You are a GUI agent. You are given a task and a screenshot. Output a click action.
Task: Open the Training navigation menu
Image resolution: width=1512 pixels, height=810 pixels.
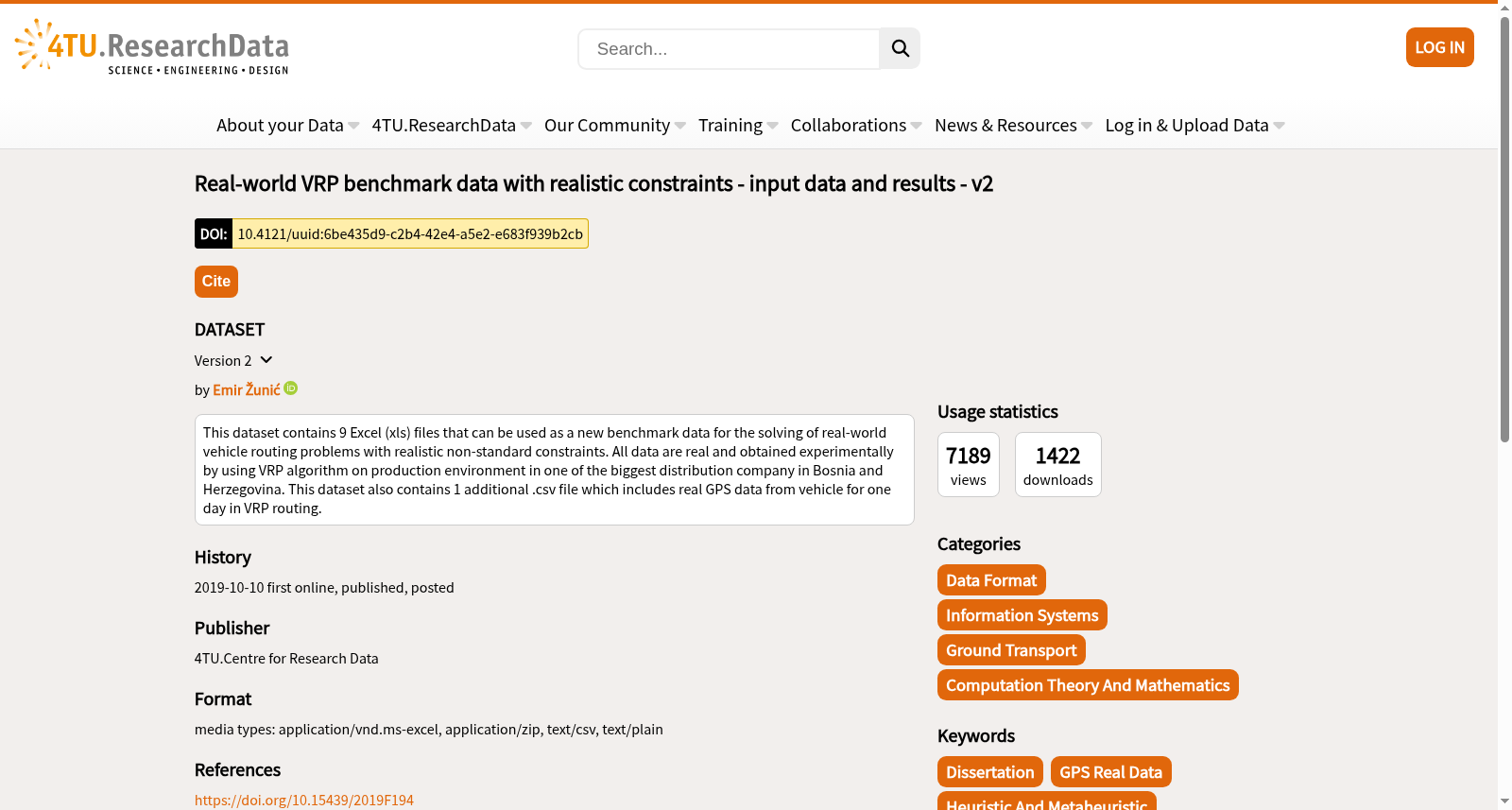tap(738, 126)
